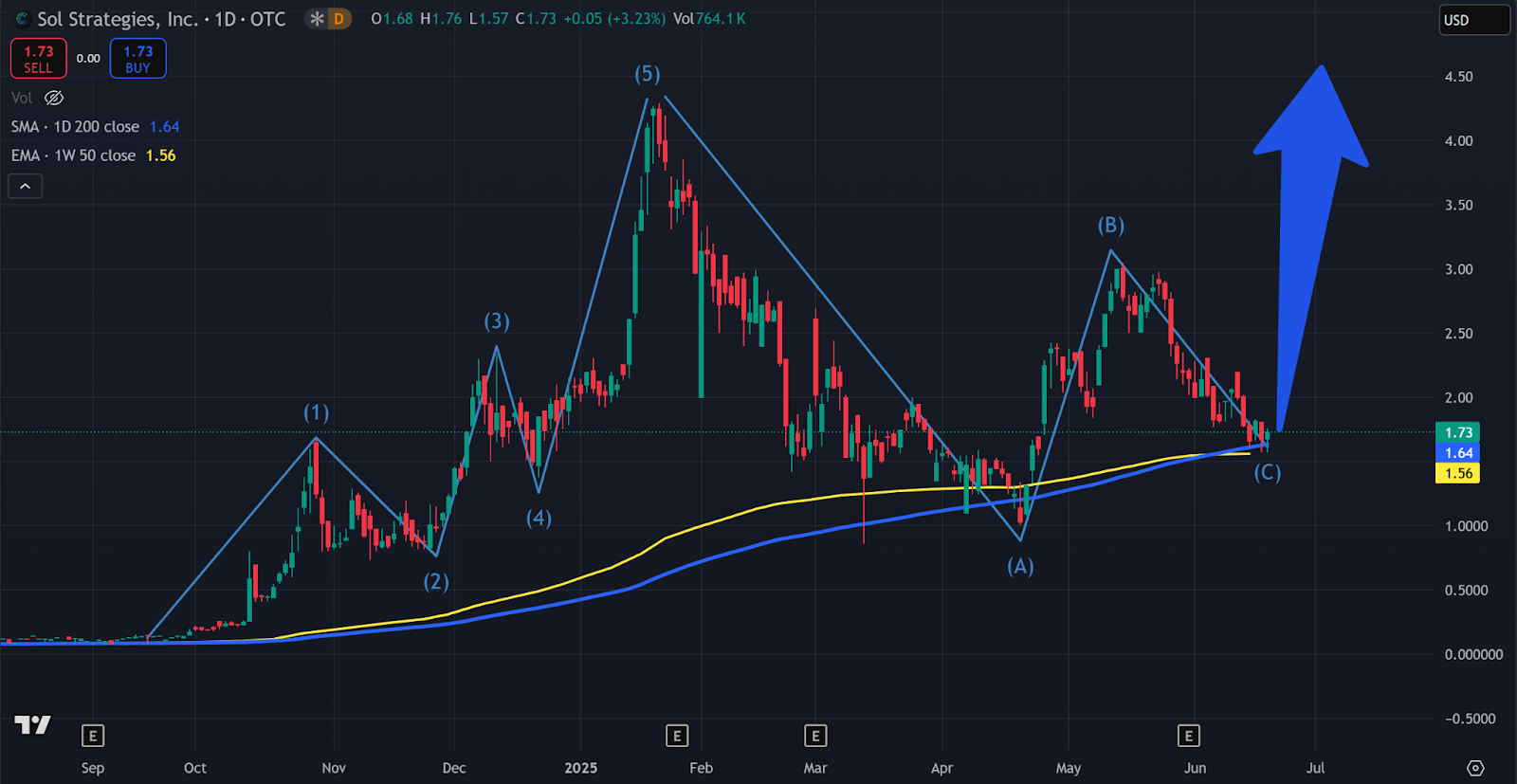Click the yellow 1.56 EMA price tag
Screen dimensions: 1517x784
[1458, 473]
